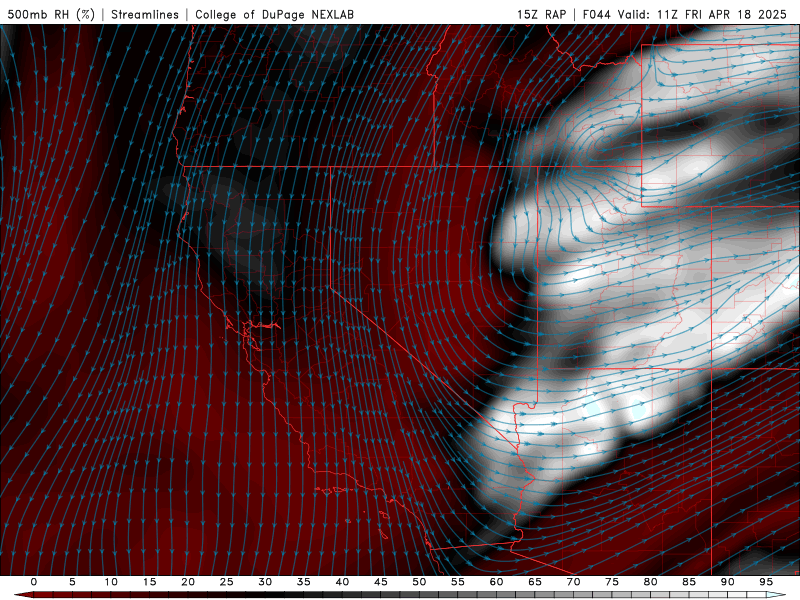Select the colorbar label "60"
The image size is (800, 600).
click(496, 582)
